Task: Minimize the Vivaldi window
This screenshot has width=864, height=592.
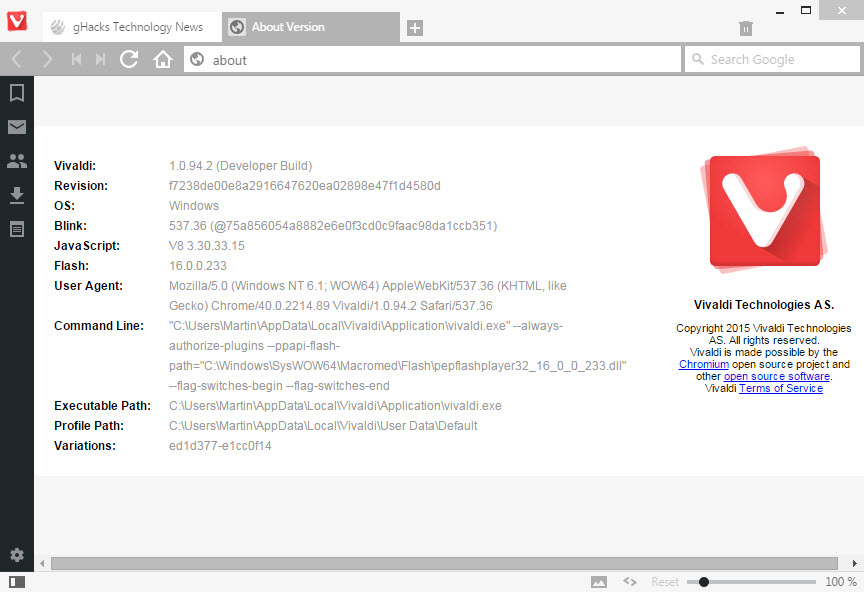Action: (x=779, y=11)
